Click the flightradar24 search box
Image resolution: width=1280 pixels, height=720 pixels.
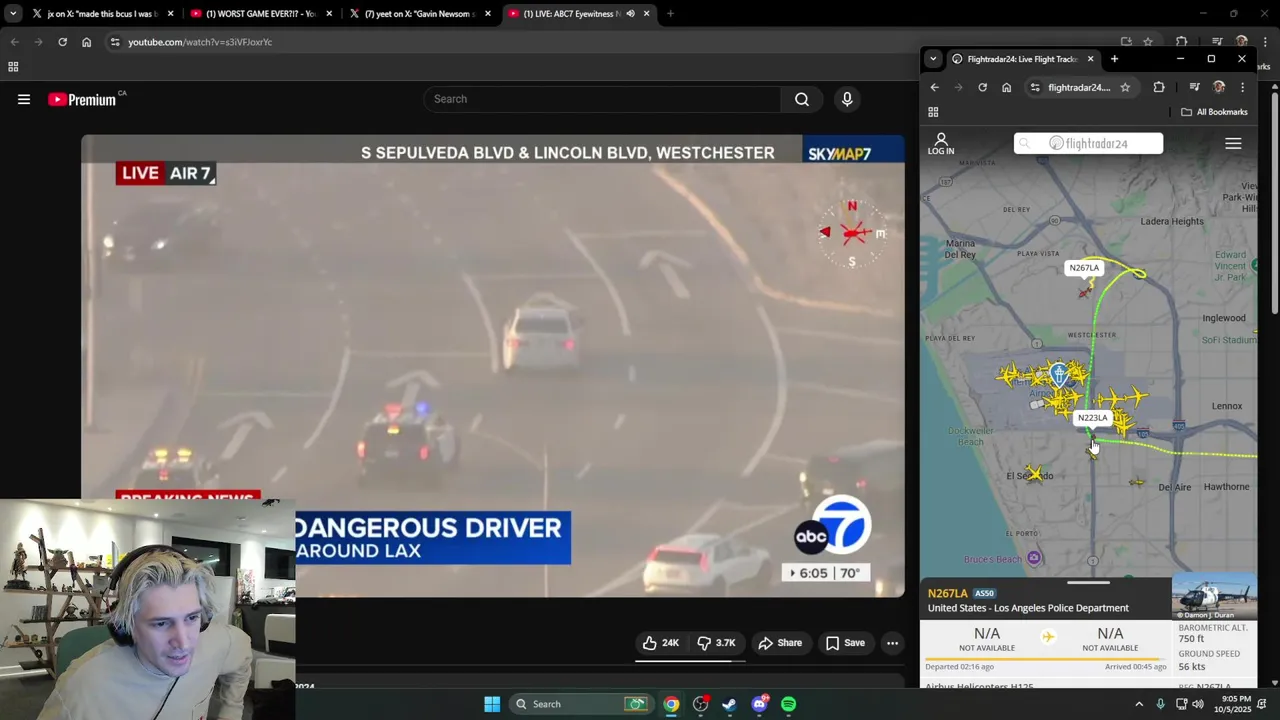pos(1088,143)
